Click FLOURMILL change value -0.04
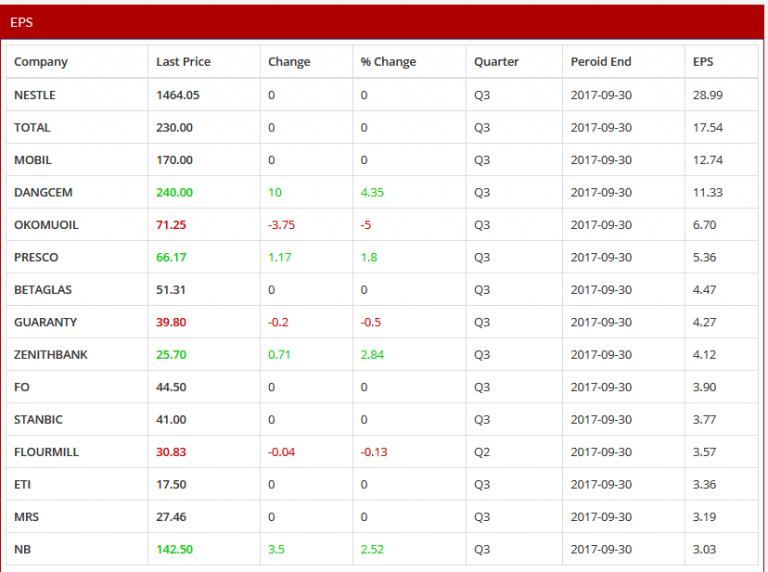The image size is (768, 572). click(x=281, y=452)
